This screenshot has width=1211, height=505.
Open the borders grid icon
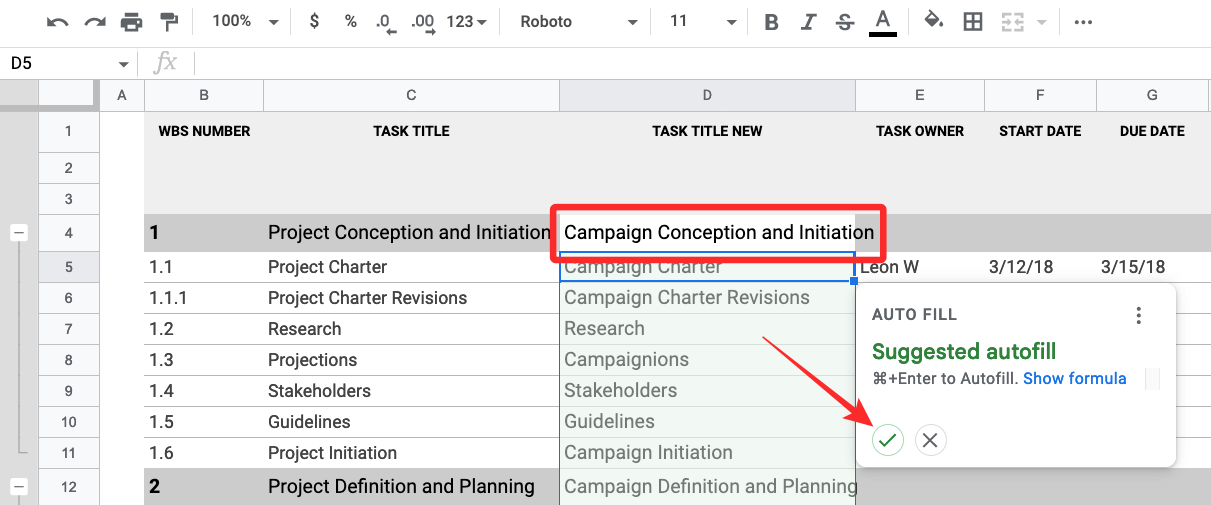tap(972, 21)
